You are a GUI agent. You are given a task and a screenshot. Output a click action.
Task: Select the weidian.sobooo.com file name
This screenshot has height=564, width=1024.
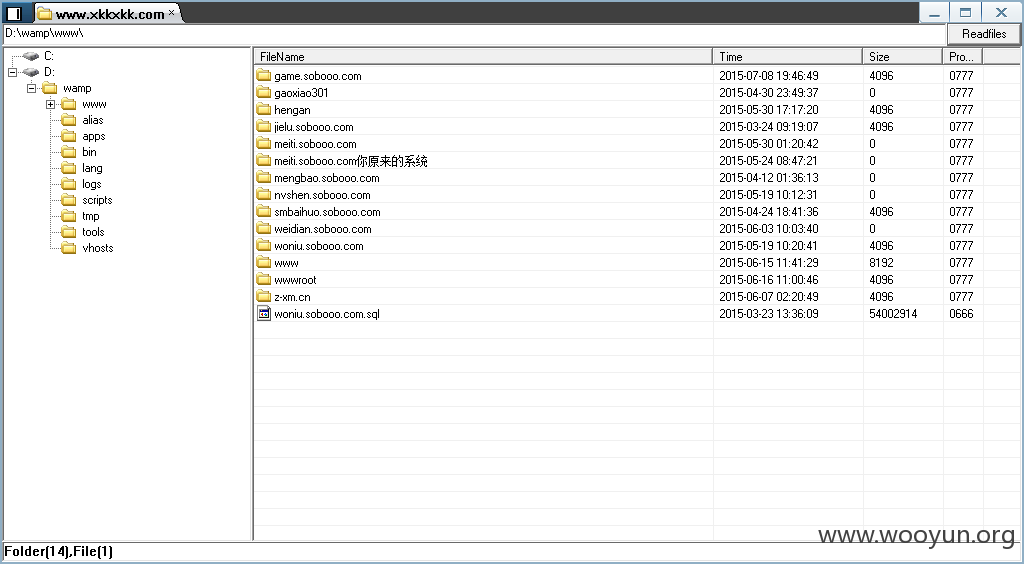[323, 229]
